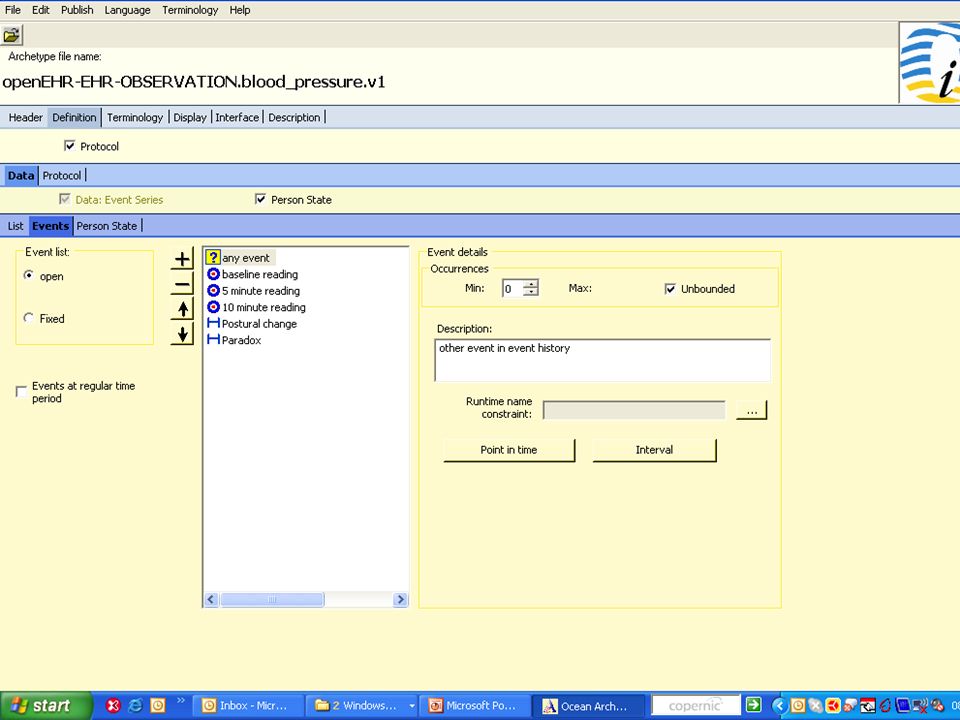Image resolution: width=960 pixels, height=720 pixels.
Task: Click the circle icon of 5 minute reading
Action: pyautogui.click(x=213, y=290)
